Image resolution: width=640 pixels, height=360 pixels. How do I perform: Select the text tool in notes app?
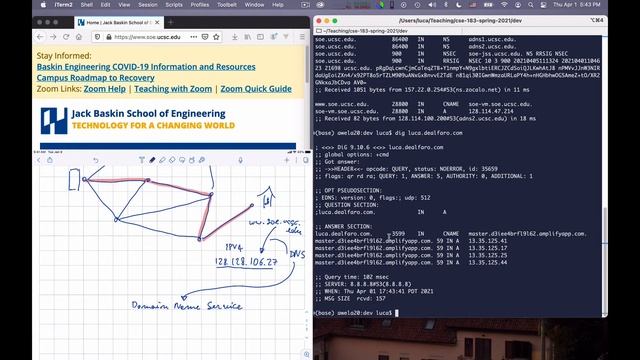pos(142,160)
